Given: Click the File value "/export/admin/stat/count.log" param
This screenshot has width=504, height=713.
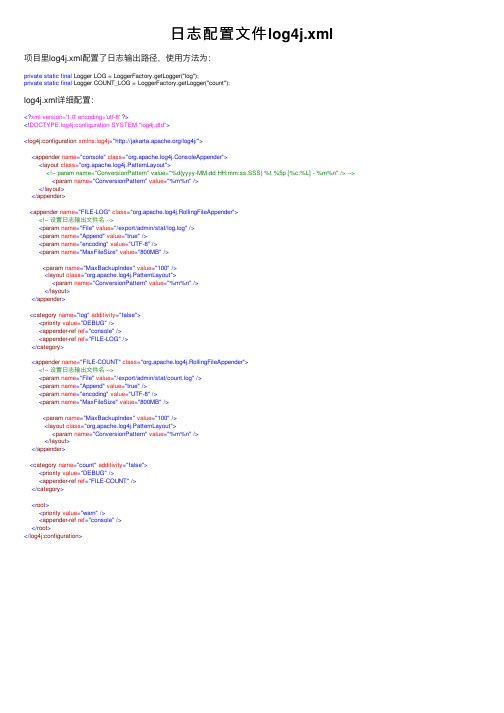Looking at the screenshot, I should pyautogui.click(x=120, y=378).
